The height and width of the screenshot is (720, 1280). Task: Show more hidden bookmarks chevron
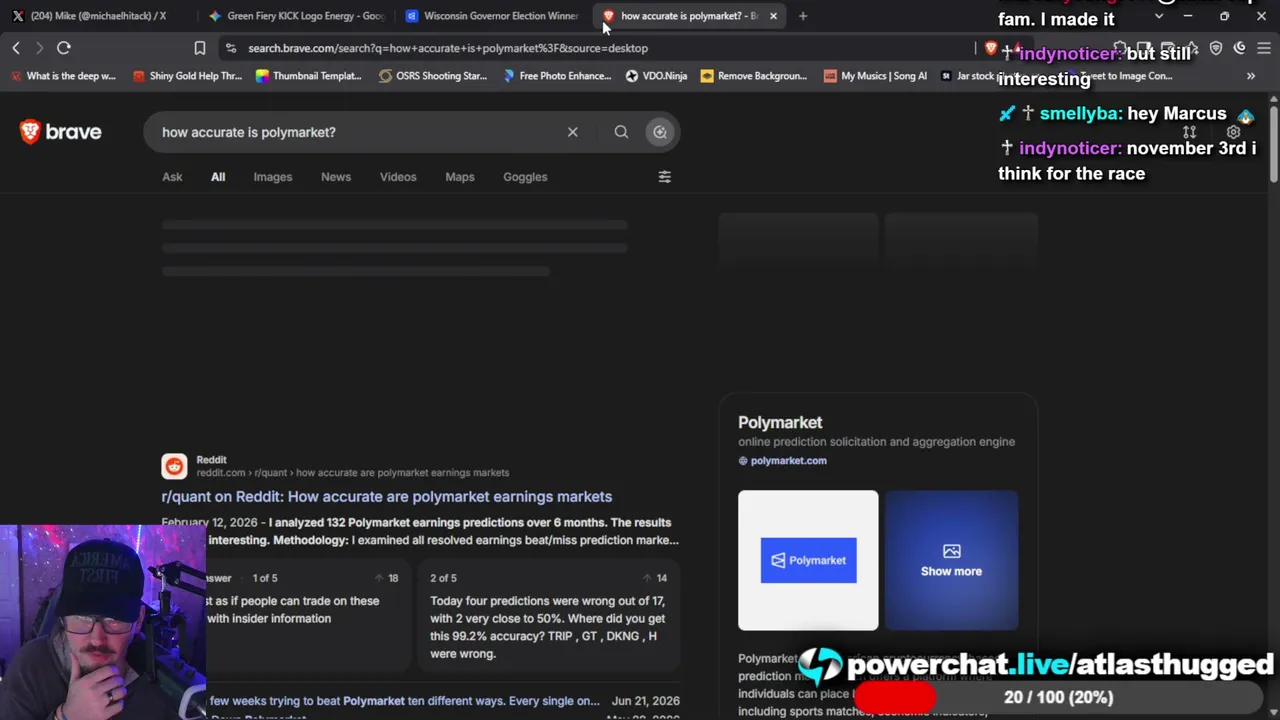coord(1251,76)
